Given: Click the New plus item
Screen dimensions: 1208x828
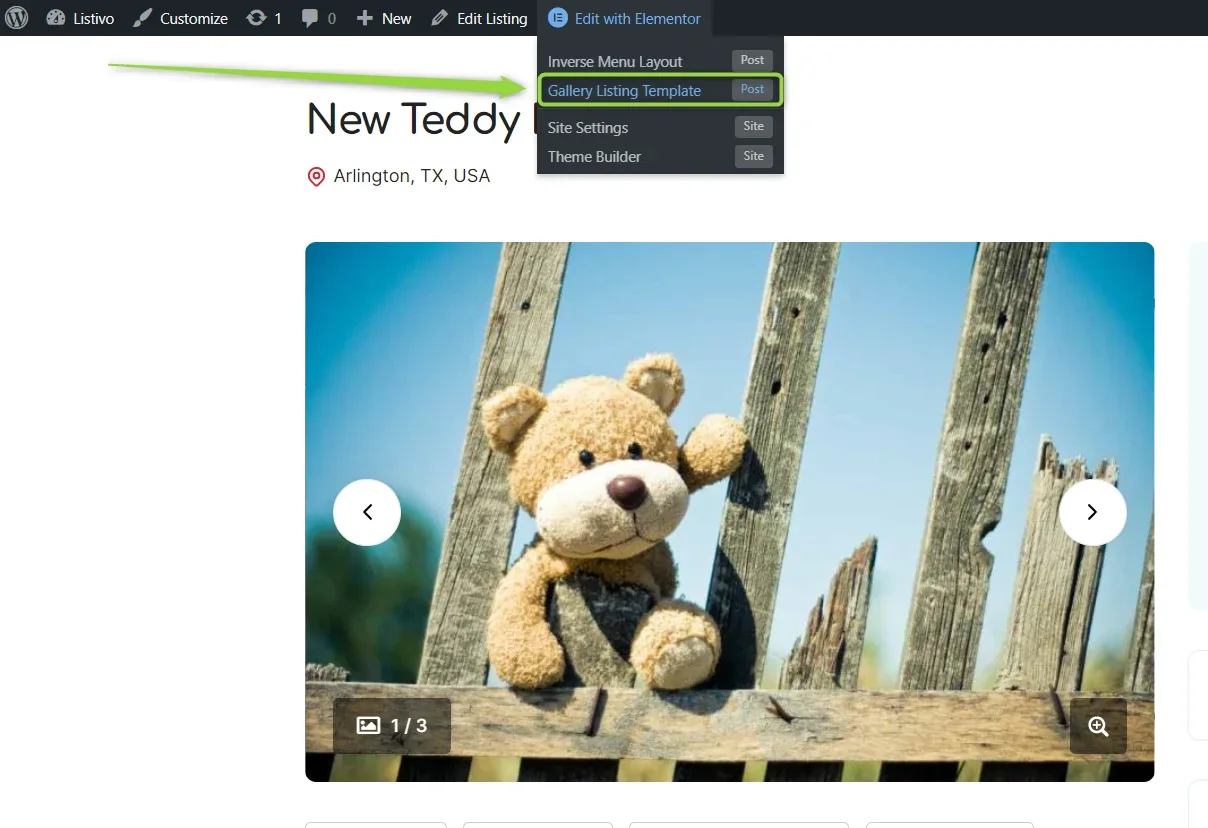Looking at the screenshot, I should 384,18.
